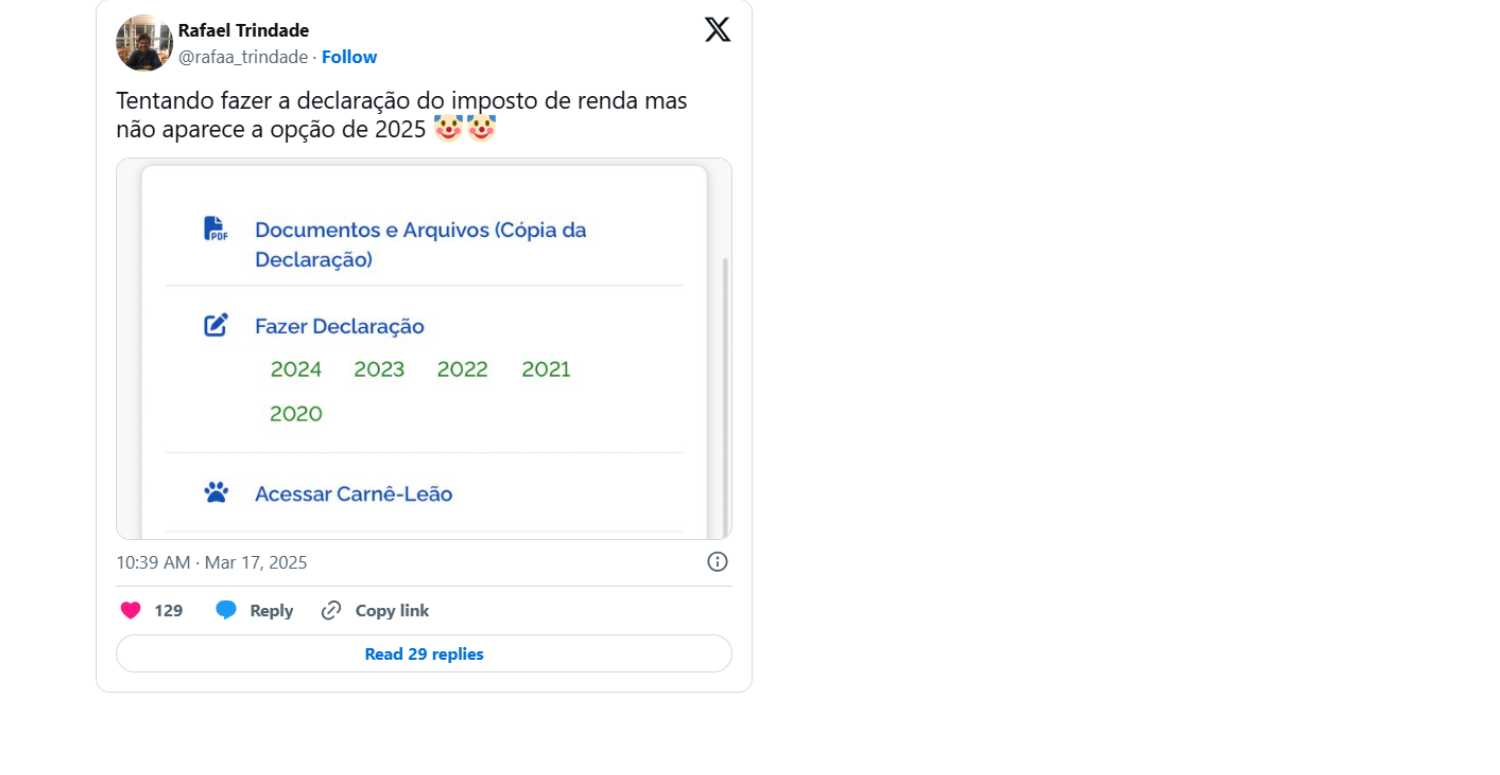Open Rafael Trindade display name link
1500x775 pixels.
(x=243, y=31)
